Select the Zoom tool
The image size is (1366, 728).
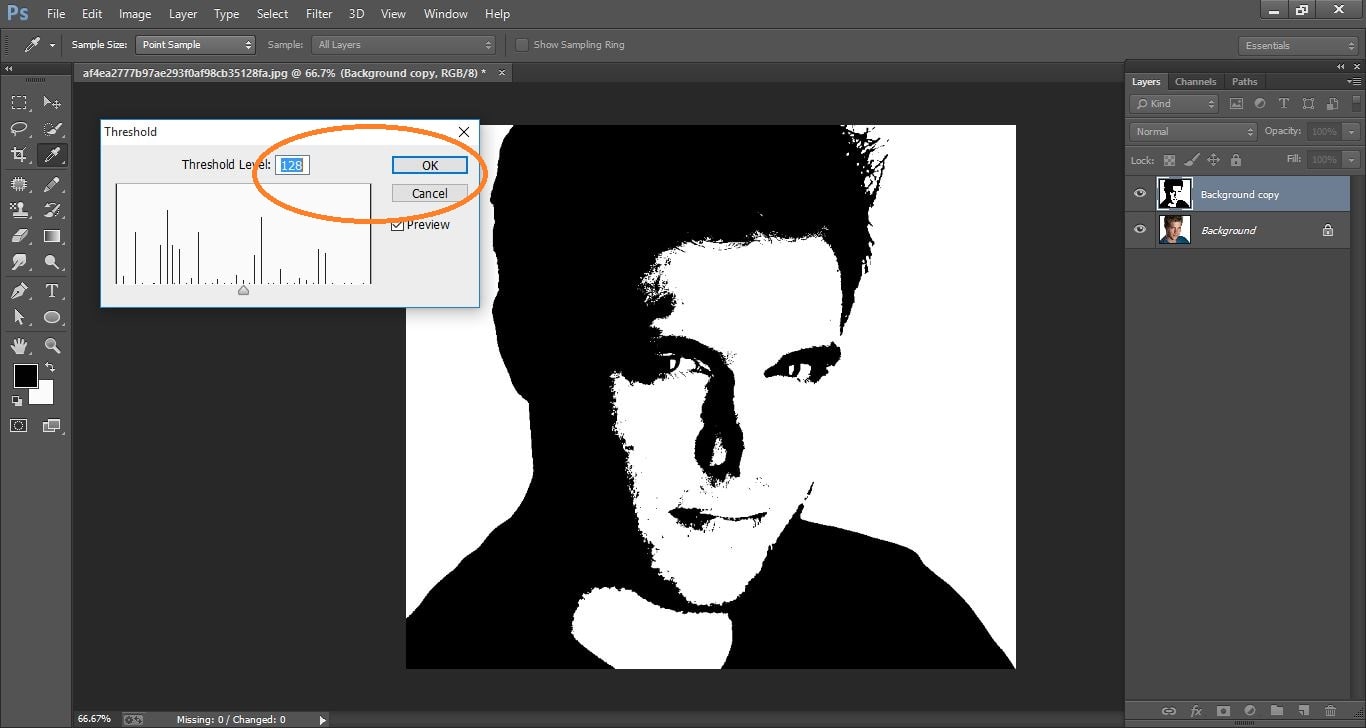pos(52,346)
